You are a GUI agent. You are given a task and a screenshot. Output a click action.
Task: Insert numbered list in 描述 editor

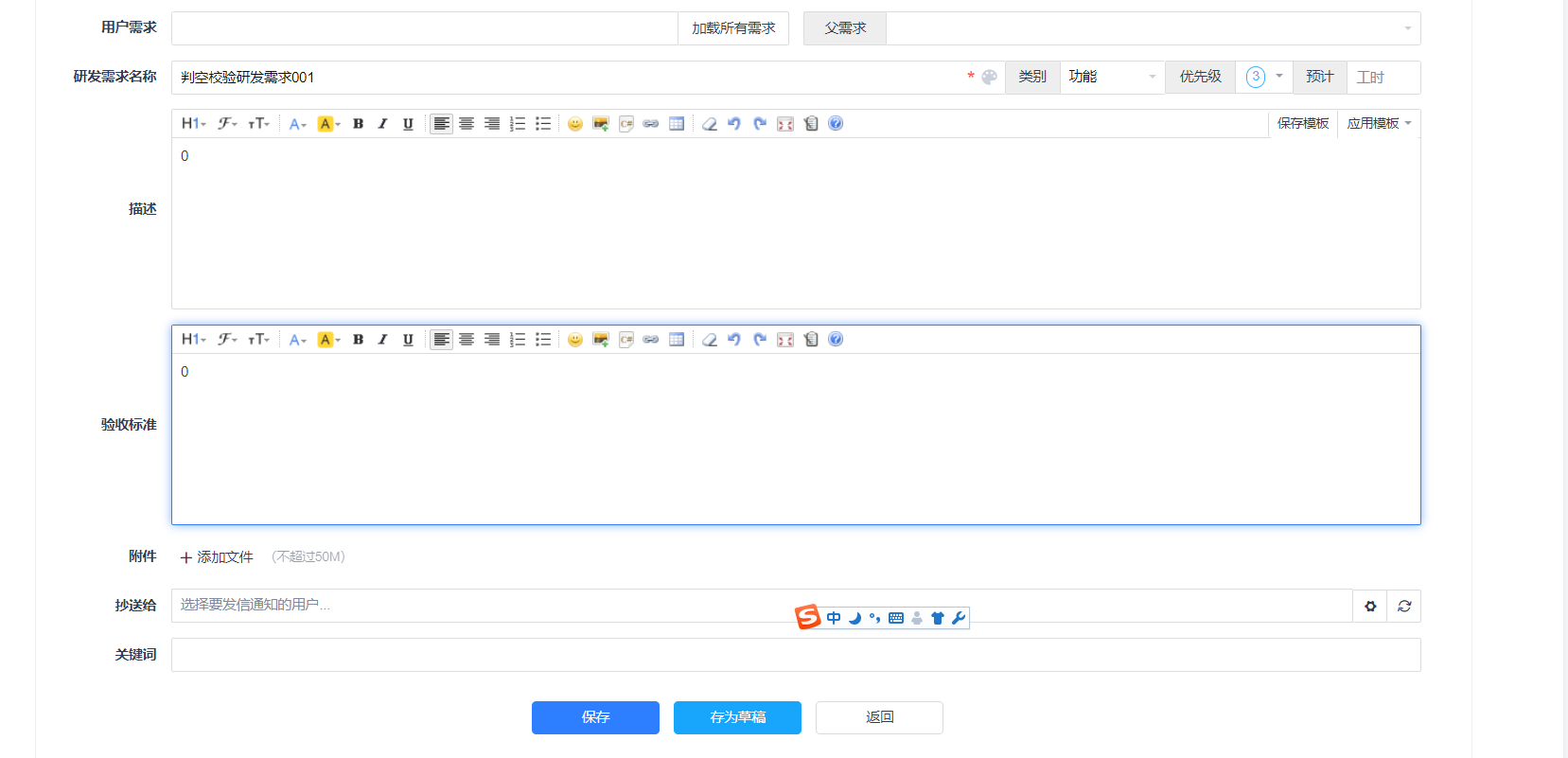point(518,124)
